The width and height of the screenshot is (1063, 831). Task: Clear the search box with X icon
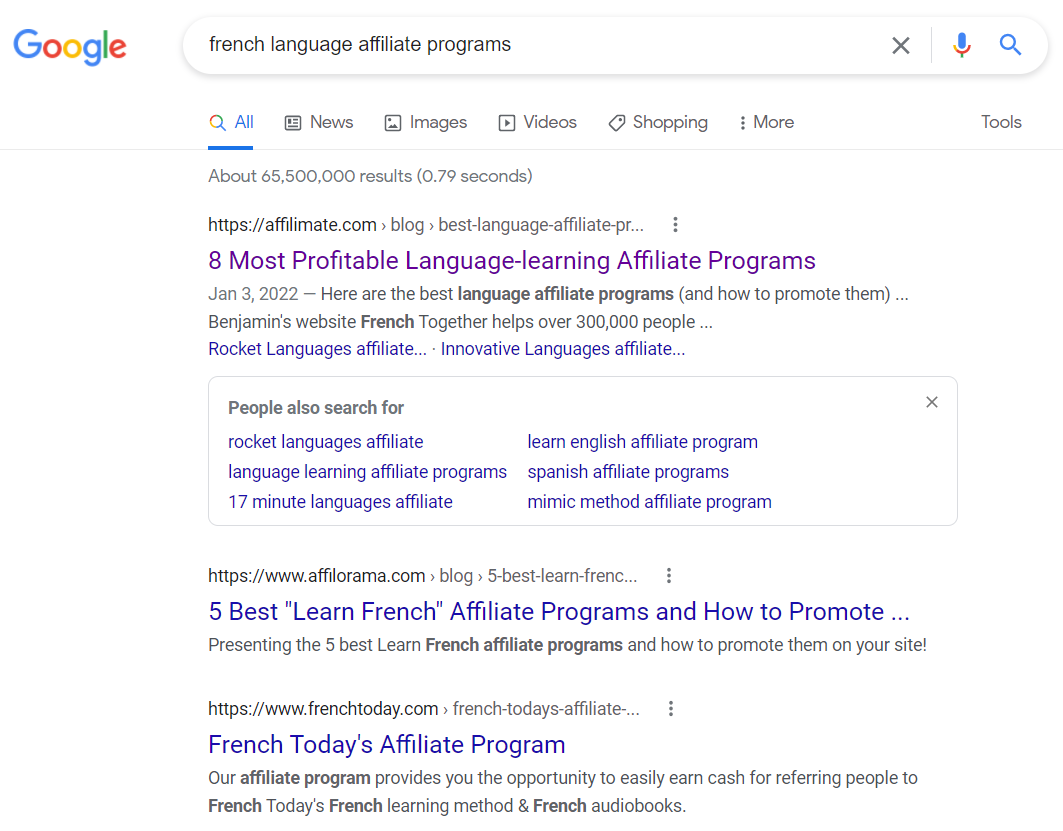pos(900,45)
